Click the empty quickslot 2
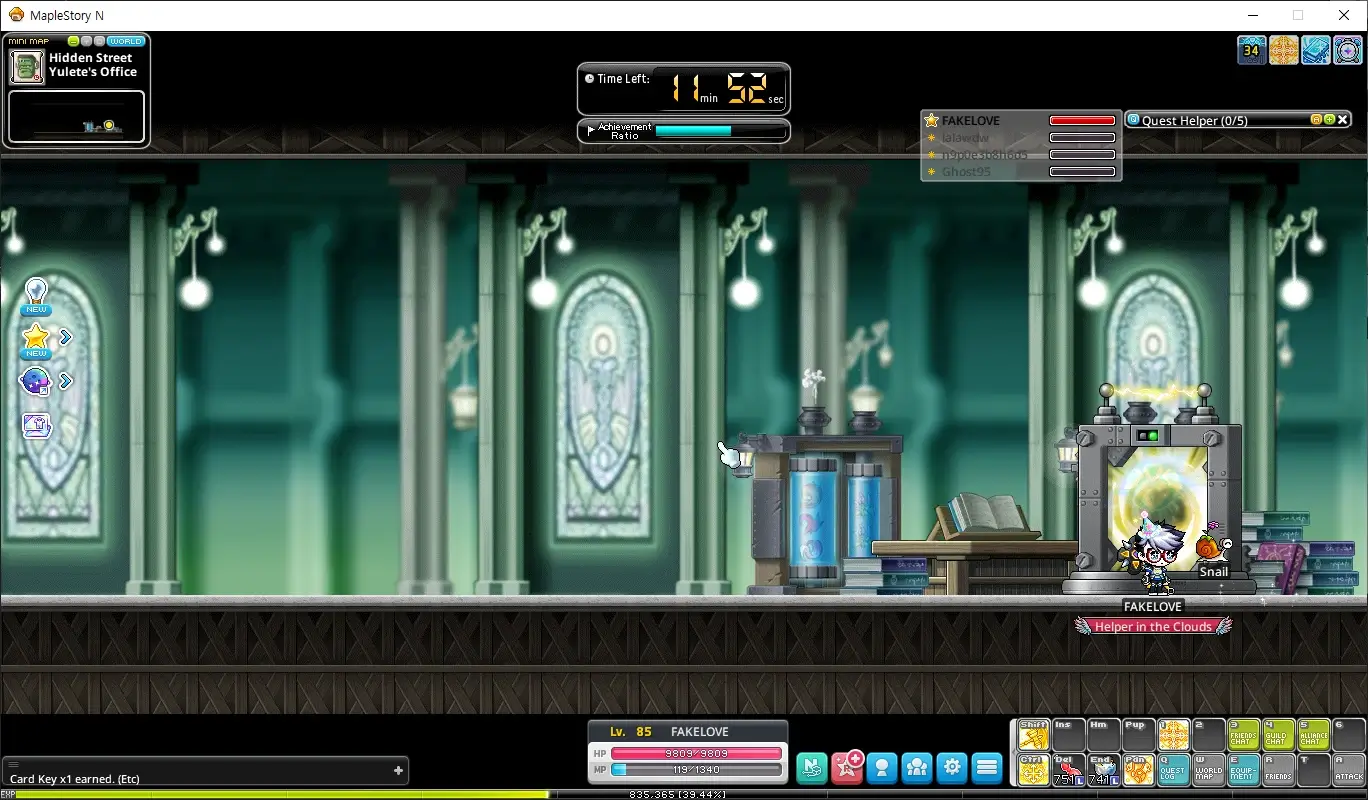This screenshot has height=800, width=1368. coord(1208,735)
